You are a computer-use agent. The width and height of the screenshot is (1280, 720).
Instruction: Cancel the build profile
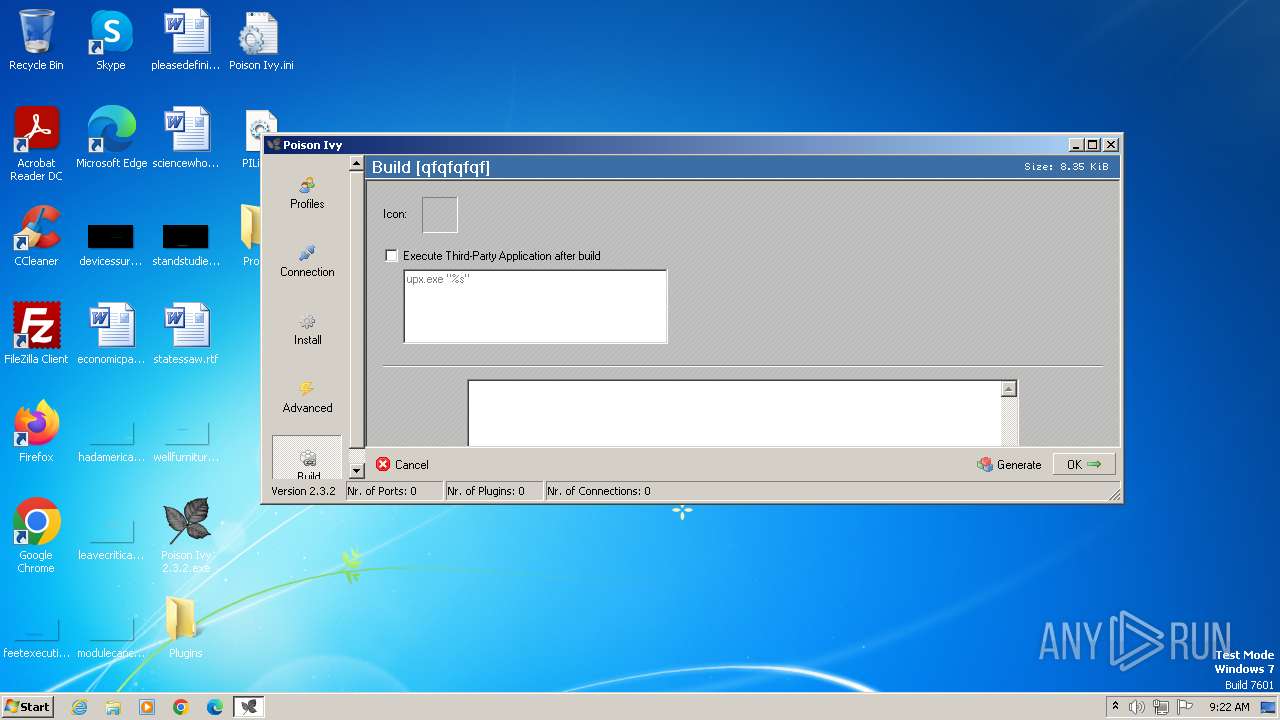(x=402, y=465)
